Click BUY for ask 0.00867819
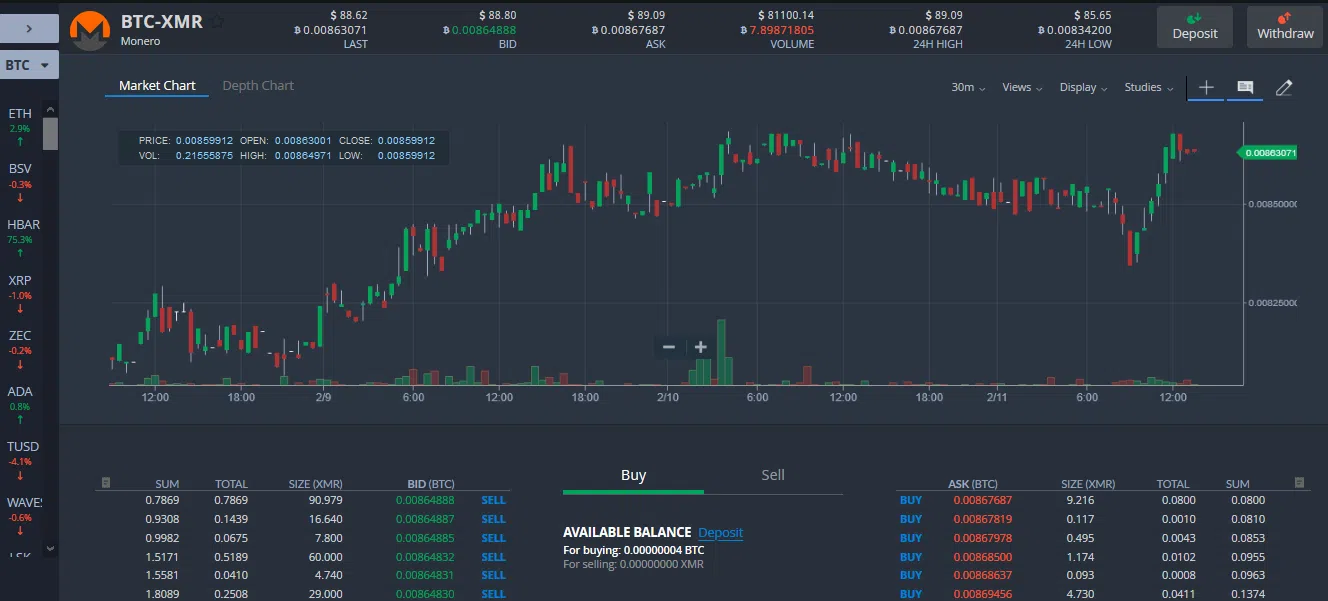This screenshot has height=601, width=1328. [910, 519]
